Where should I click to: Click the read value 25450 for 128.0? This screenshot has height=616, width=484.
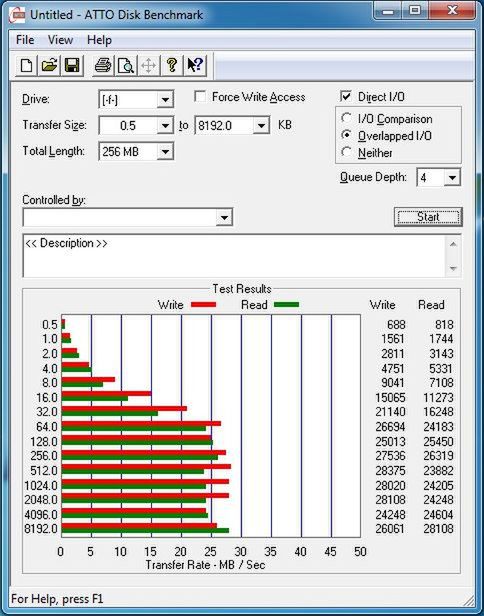[x=438, y=442]
